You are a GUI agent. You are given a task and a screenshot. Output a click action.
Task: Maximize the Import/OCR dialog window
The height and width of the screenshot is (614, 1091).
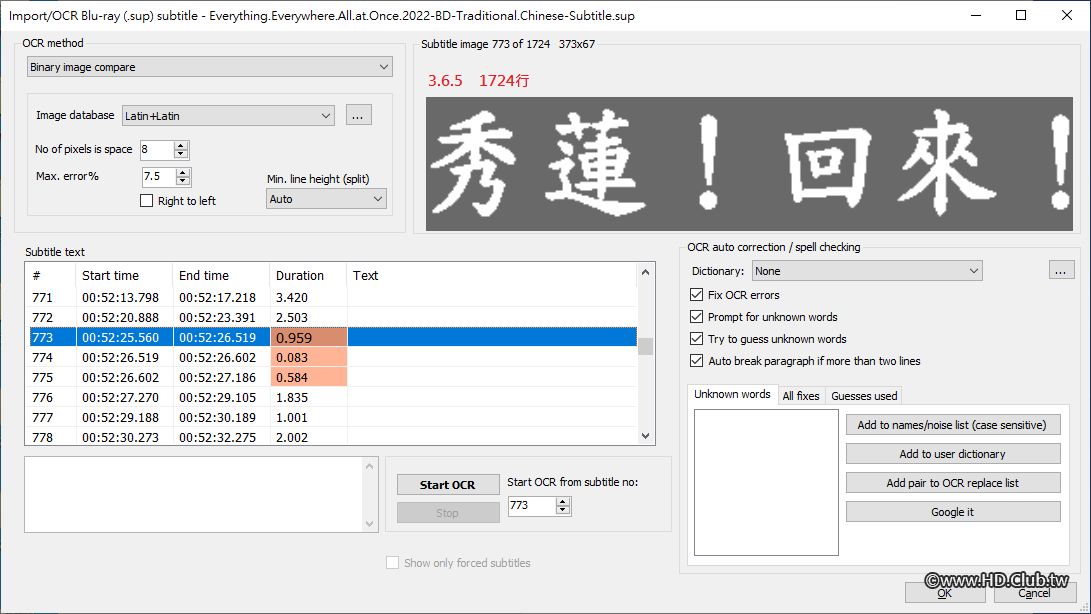tap(1021, 15)
